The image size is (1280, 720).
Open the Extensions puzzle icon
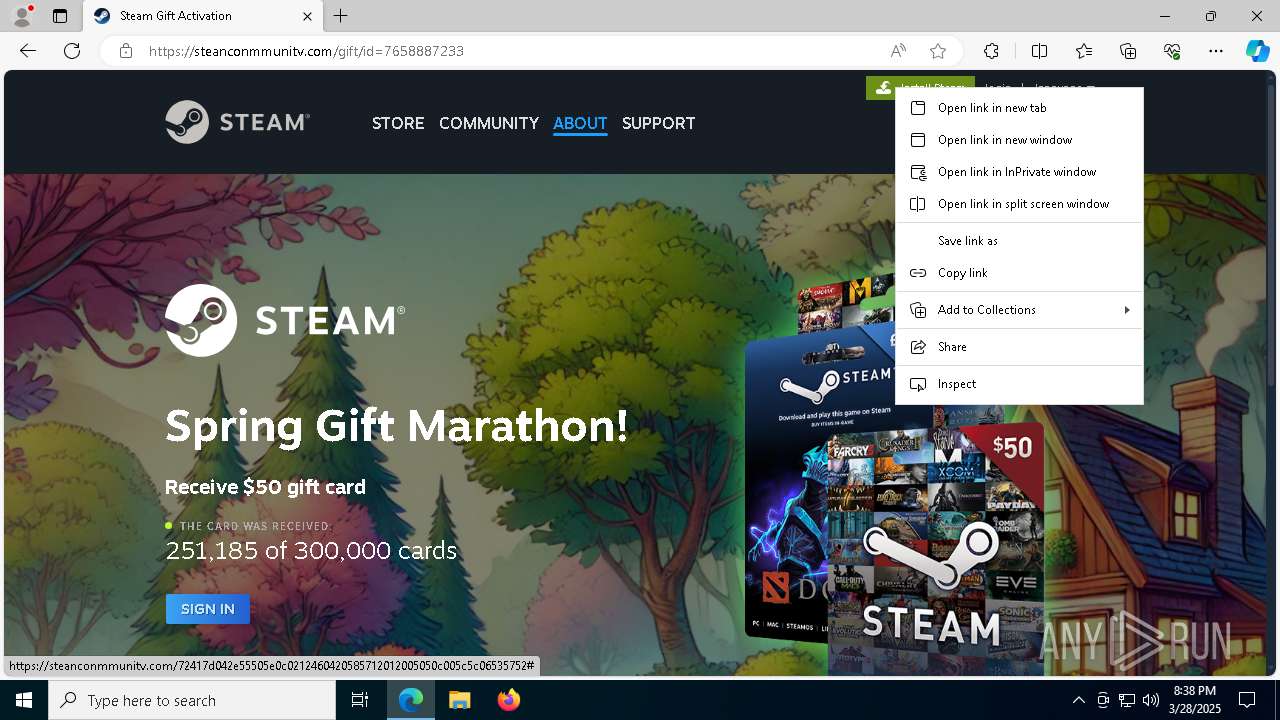point(991,51)
